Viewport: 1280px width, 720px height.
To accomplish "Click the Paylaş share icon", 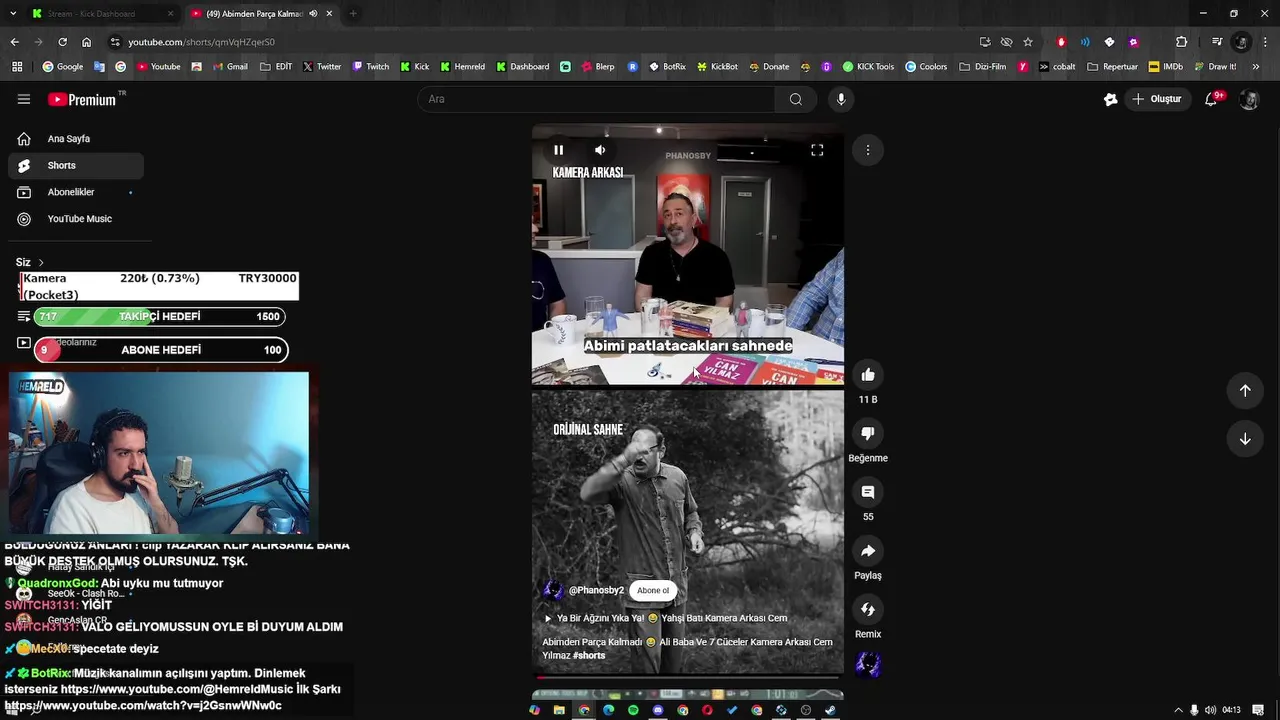I will tap(868, 551).
